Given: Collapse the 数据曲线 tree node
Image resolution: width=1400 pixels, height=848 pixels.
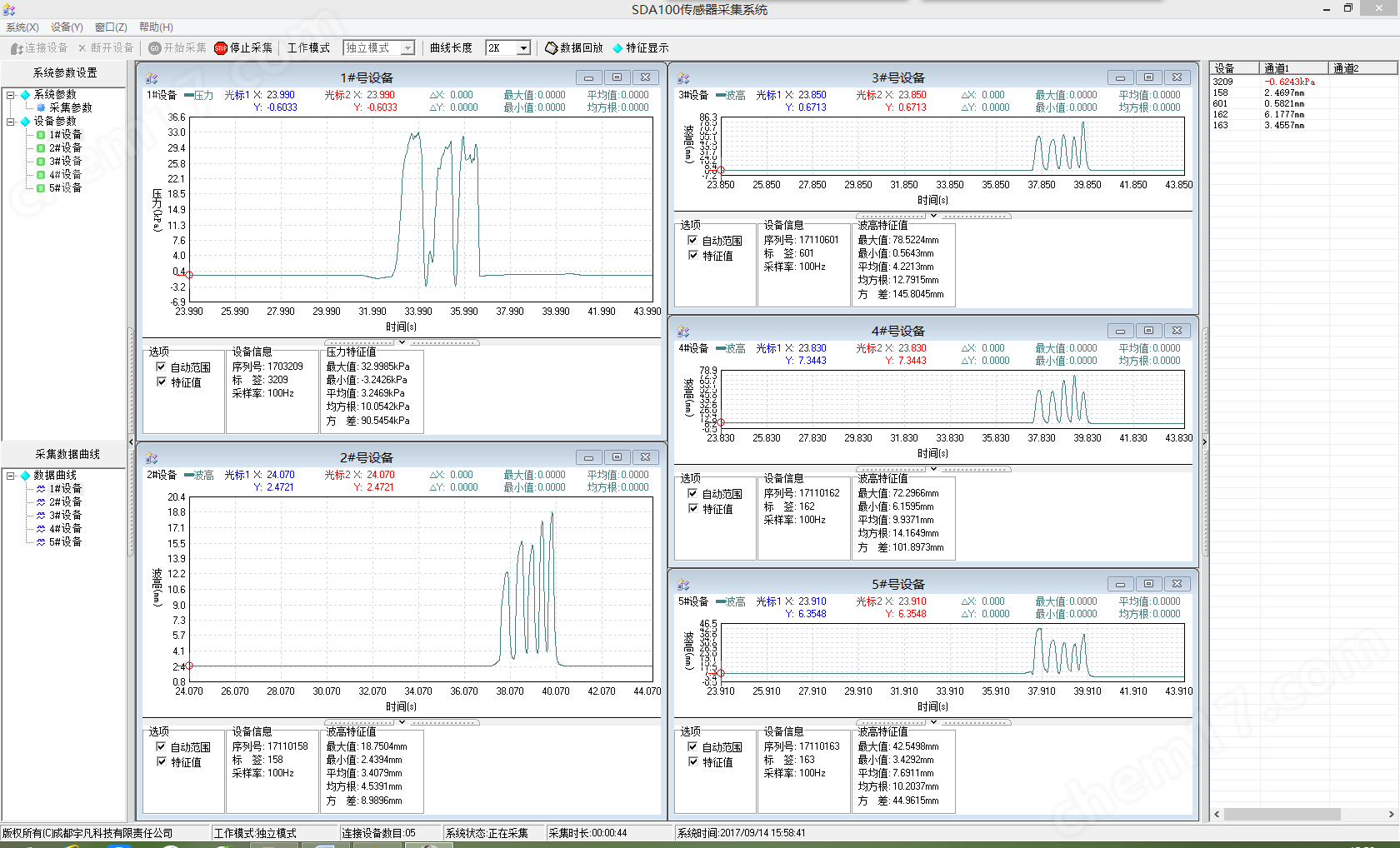Looking at the screenshot, I should (11, 476).
